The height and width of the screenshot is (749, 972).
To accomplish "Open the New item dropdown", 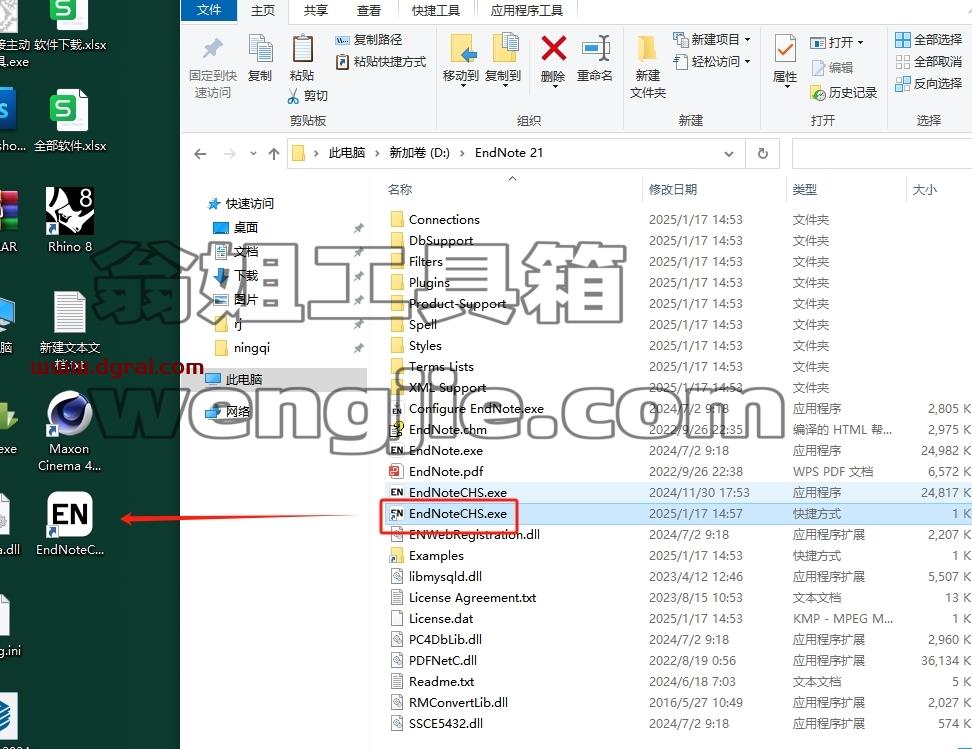I will click(712, 40).
